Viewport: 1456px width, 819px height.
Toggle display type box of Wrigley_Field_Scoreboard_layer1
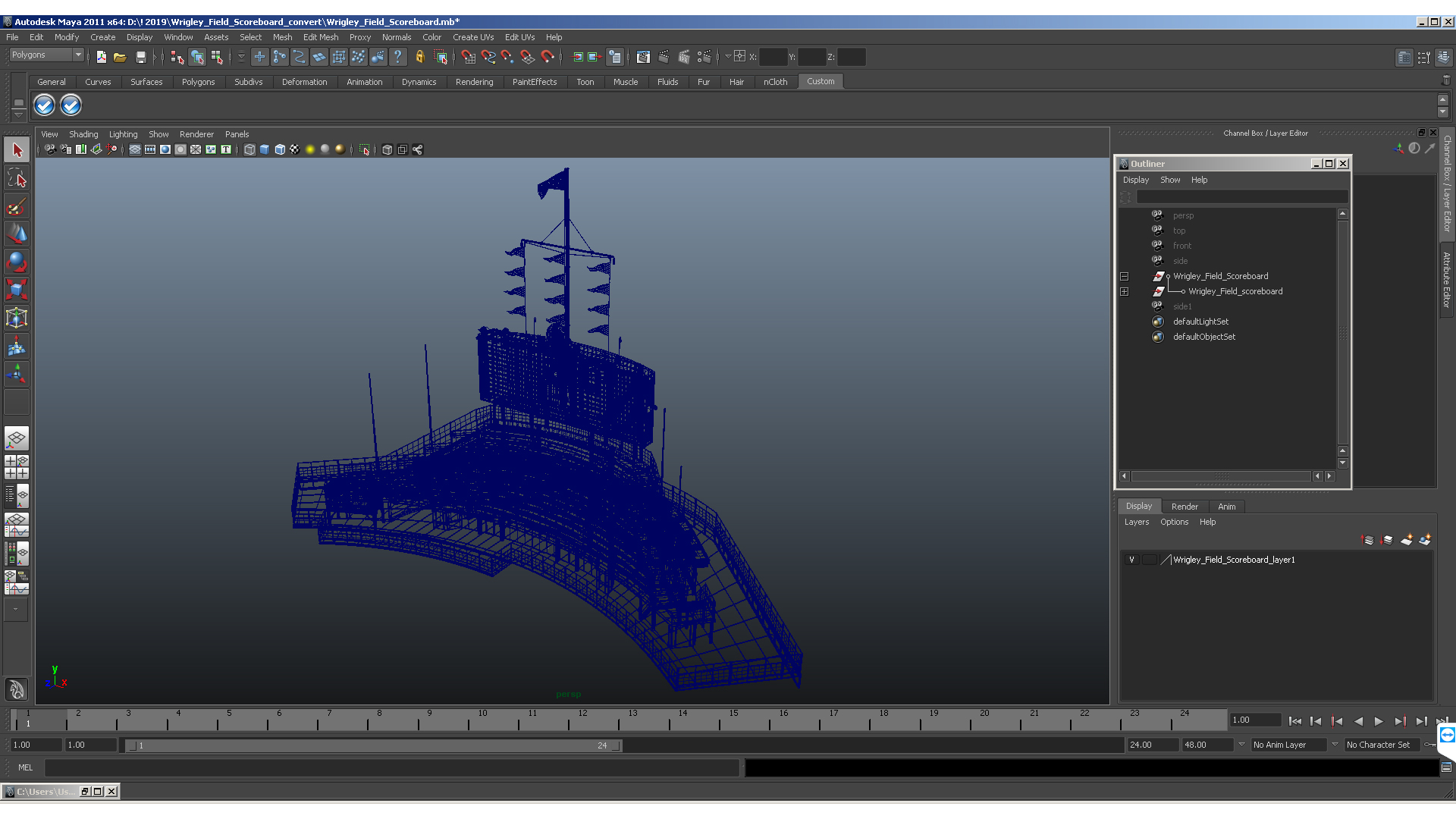(x=1149, y=560)
